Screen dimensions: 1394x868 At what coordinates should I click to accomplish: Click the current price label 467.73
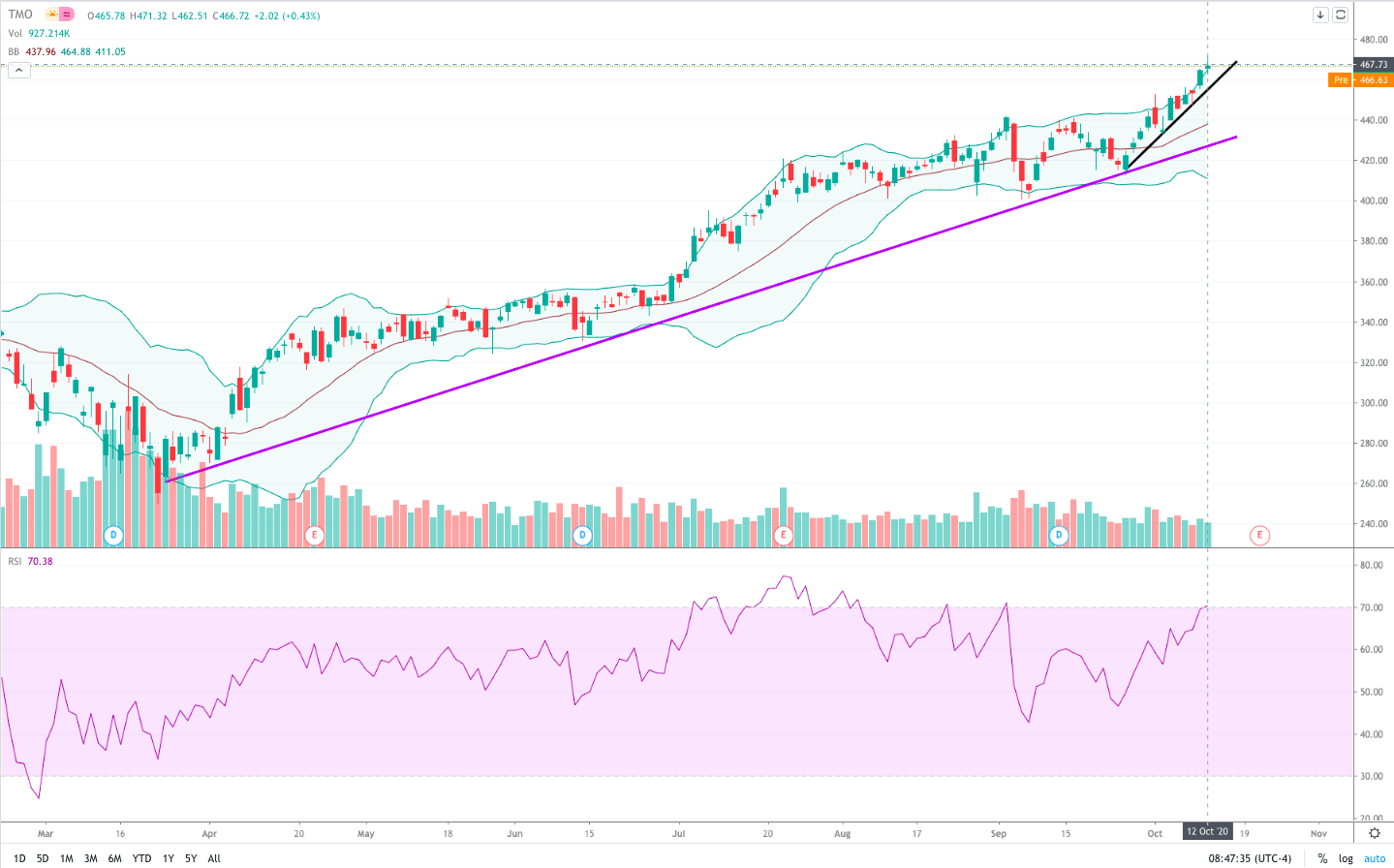pos(1373,65)
